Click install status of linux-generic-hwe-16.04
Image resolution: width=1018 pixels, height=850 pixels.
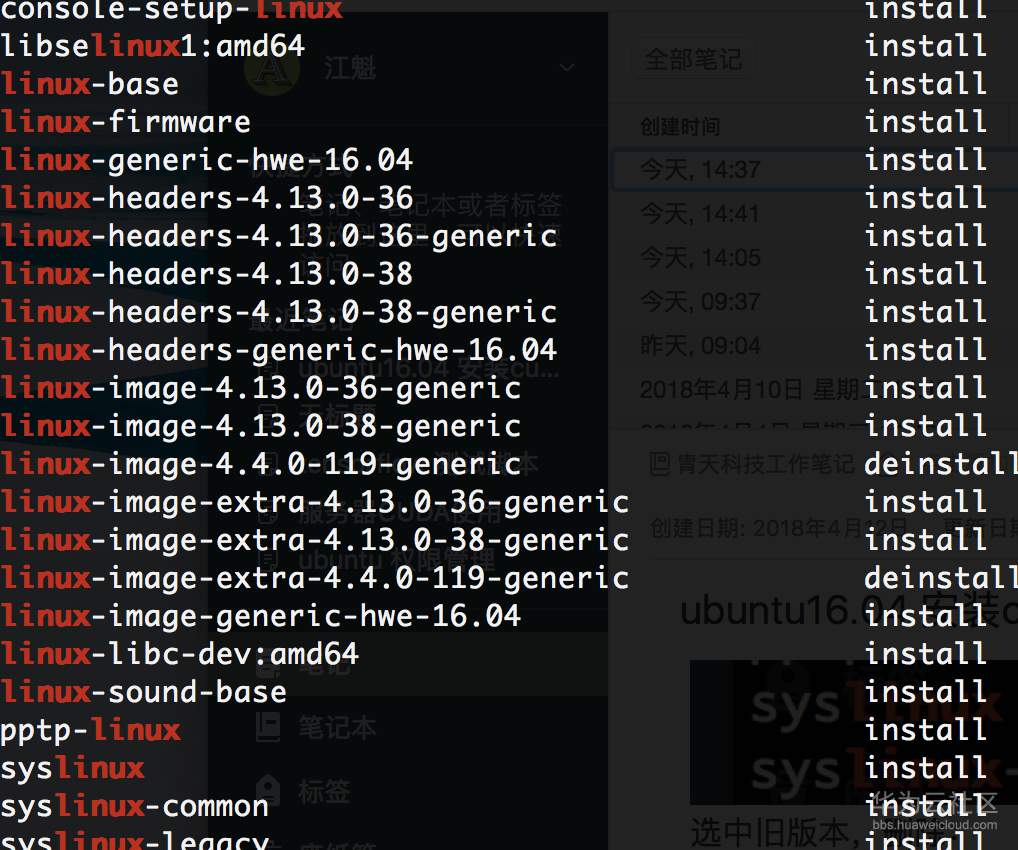click(926, 160)
